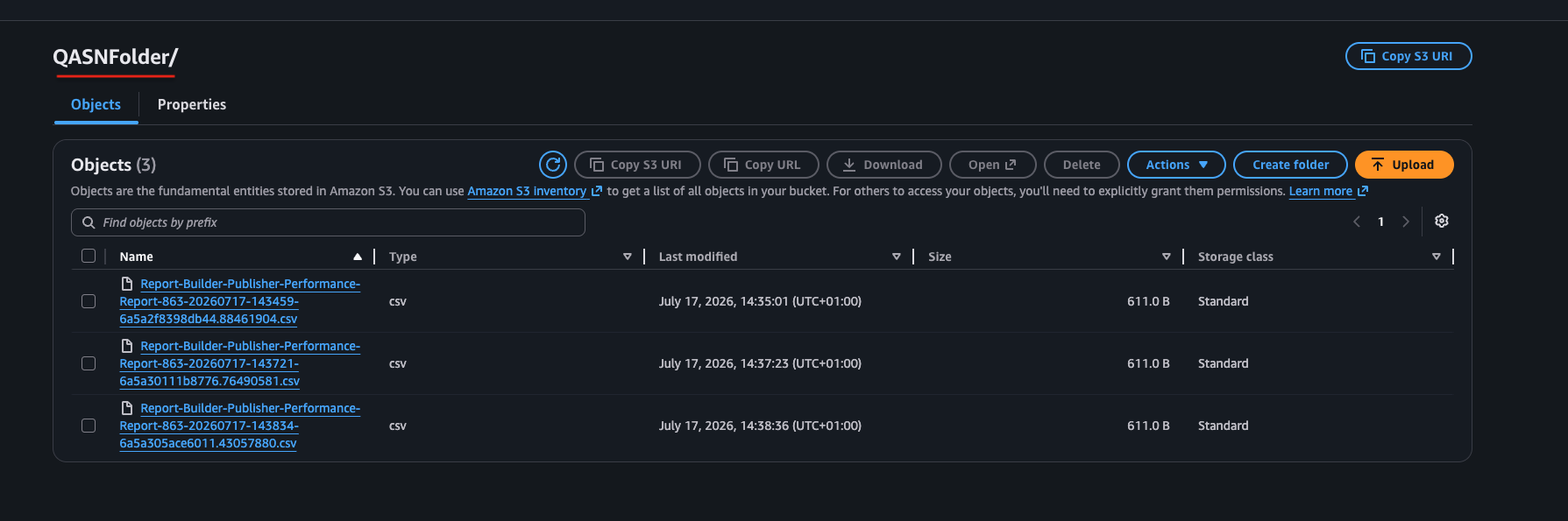This screenshot has height=521, width=1568.
Task: Click search magnifier icon in prefix field
Action: [89, 222]
